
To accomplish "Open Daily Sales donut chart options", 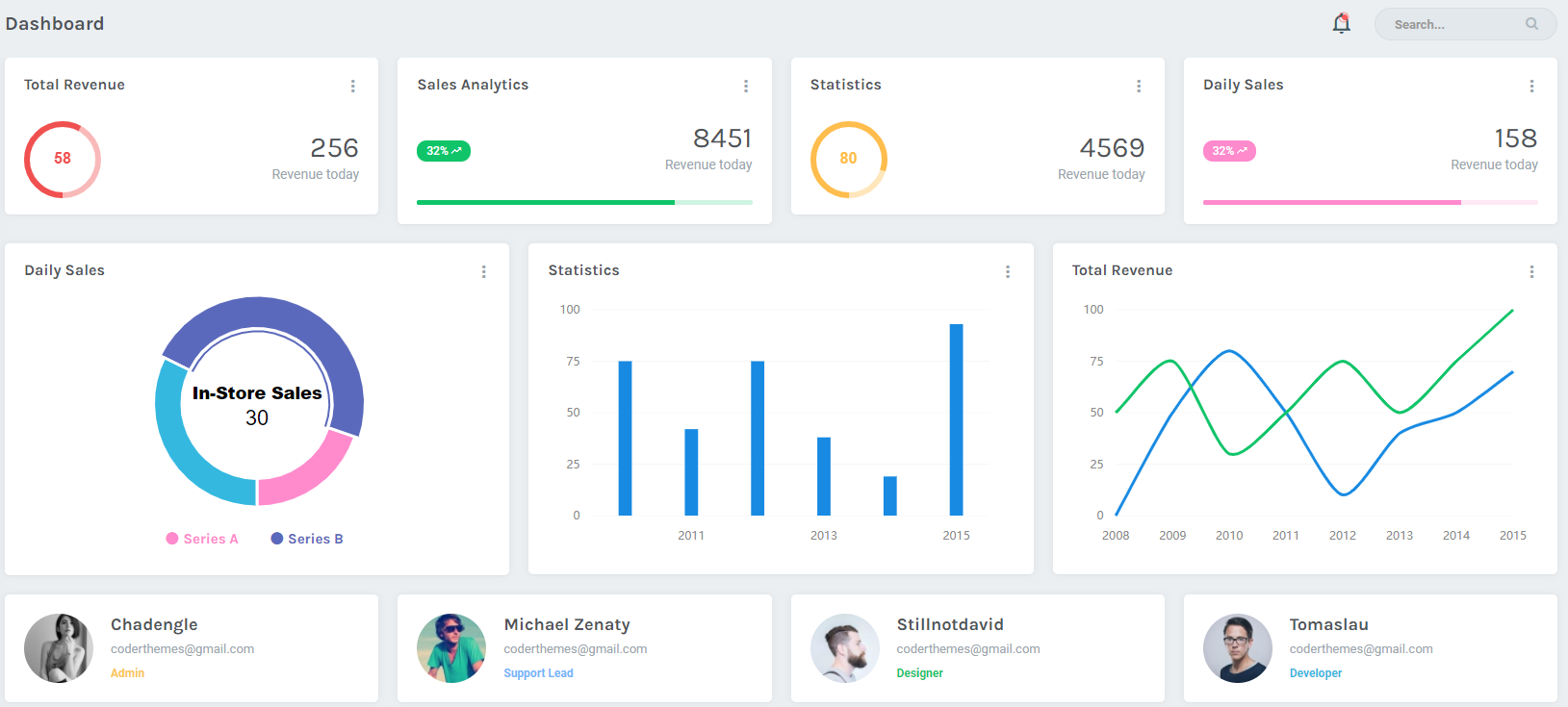I will [x=484, y=272].
